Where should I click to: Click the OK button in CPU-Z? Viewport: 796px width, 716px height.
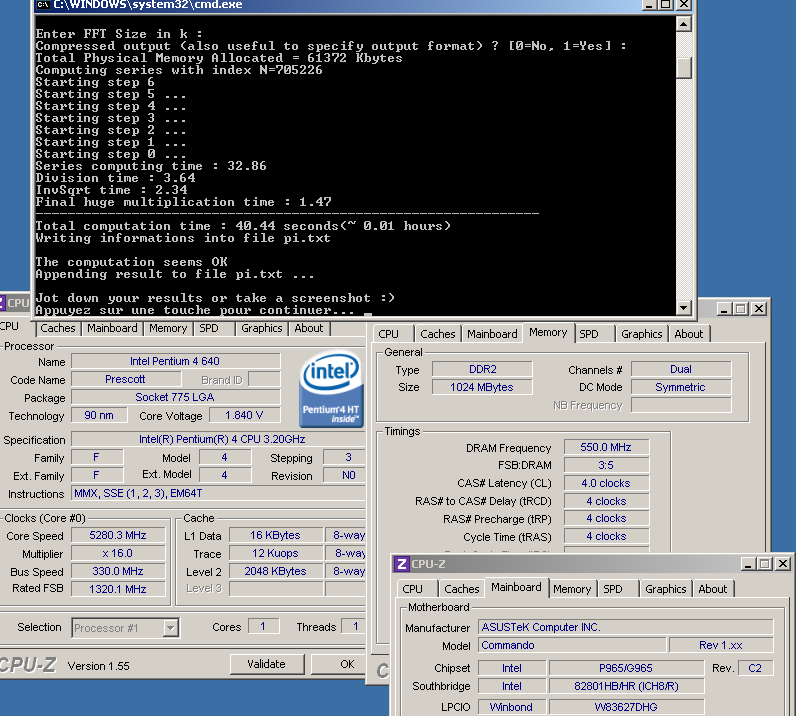pos(339,664)
